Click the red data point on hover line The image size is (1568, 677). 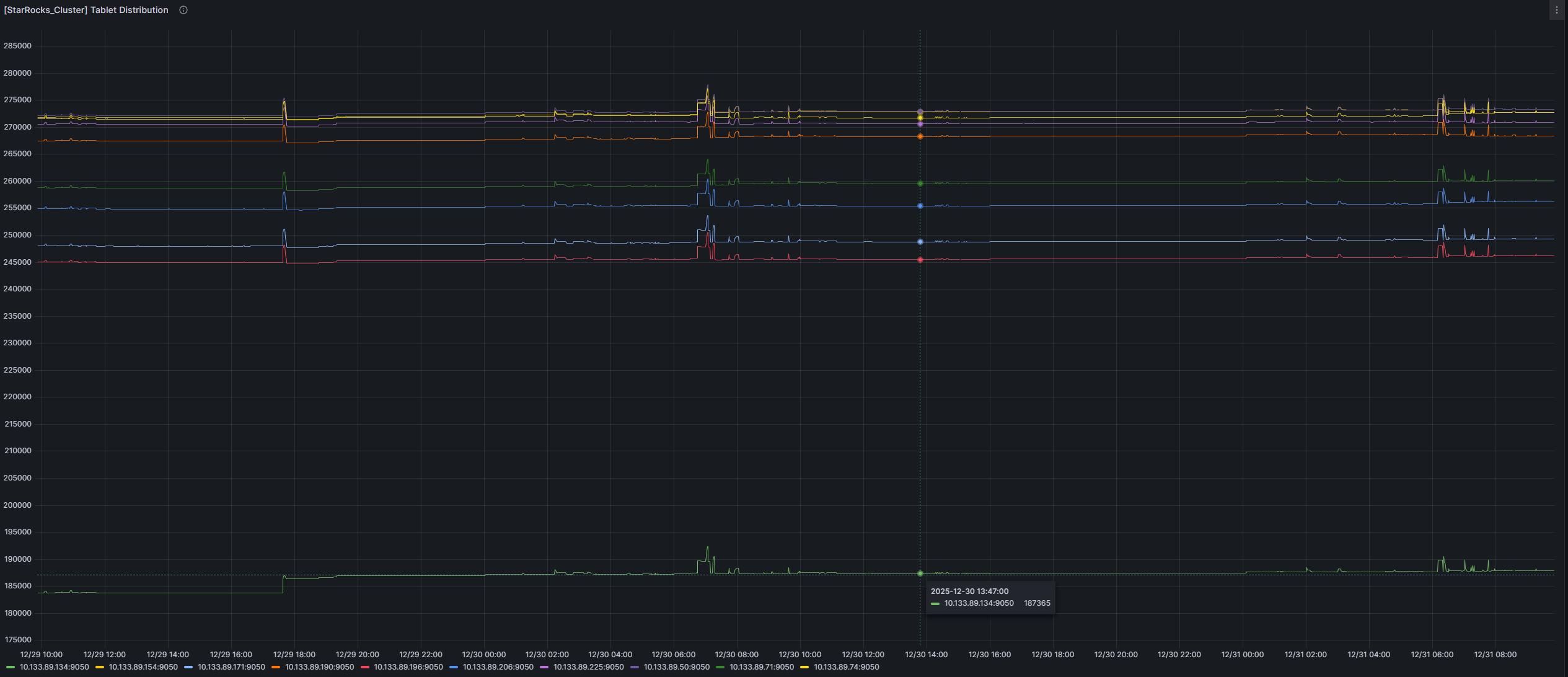tap(920, 260)
